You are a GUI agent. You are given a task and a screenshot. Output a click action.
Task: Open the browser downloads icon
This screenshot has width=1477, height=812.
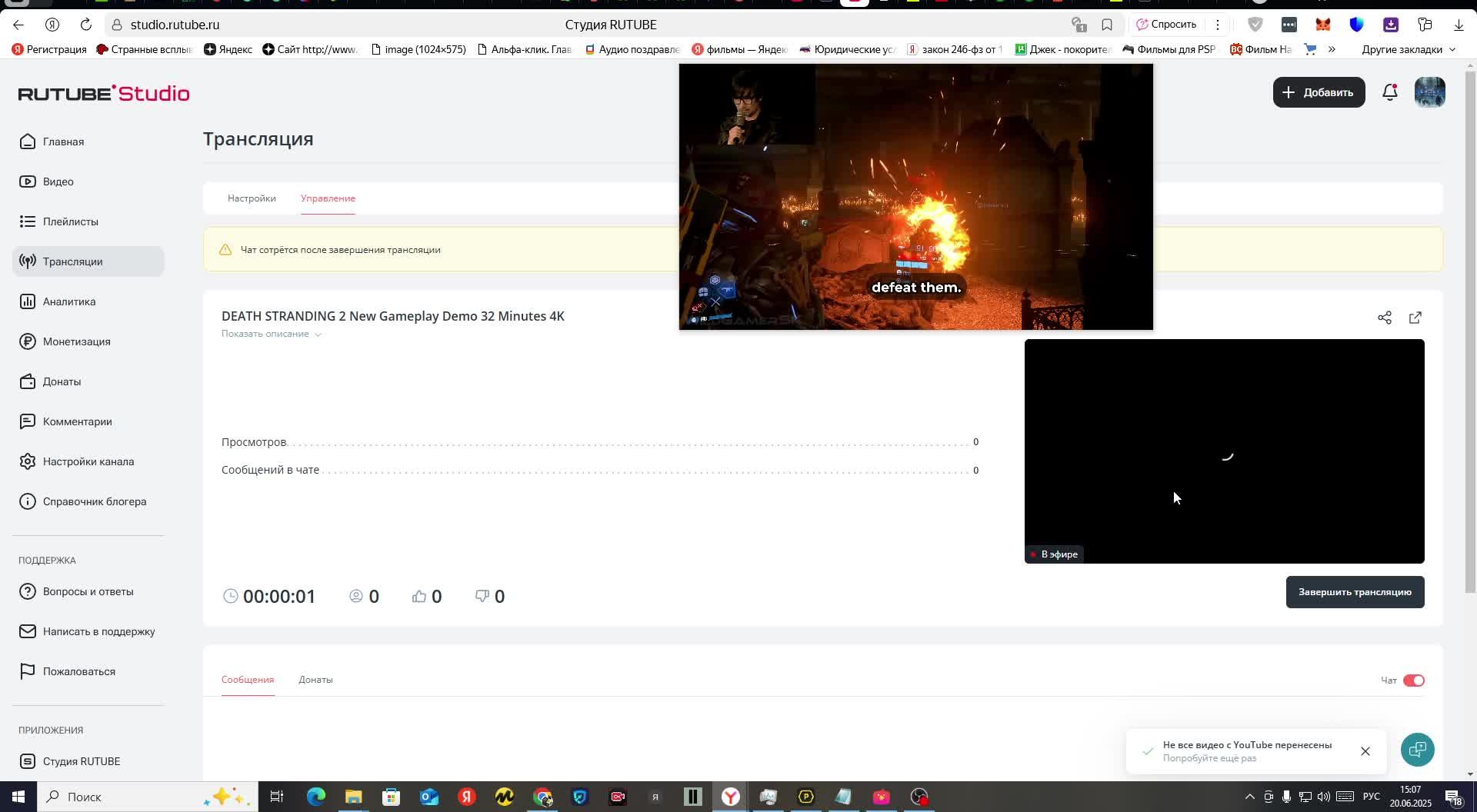[x=1459, y=25]
